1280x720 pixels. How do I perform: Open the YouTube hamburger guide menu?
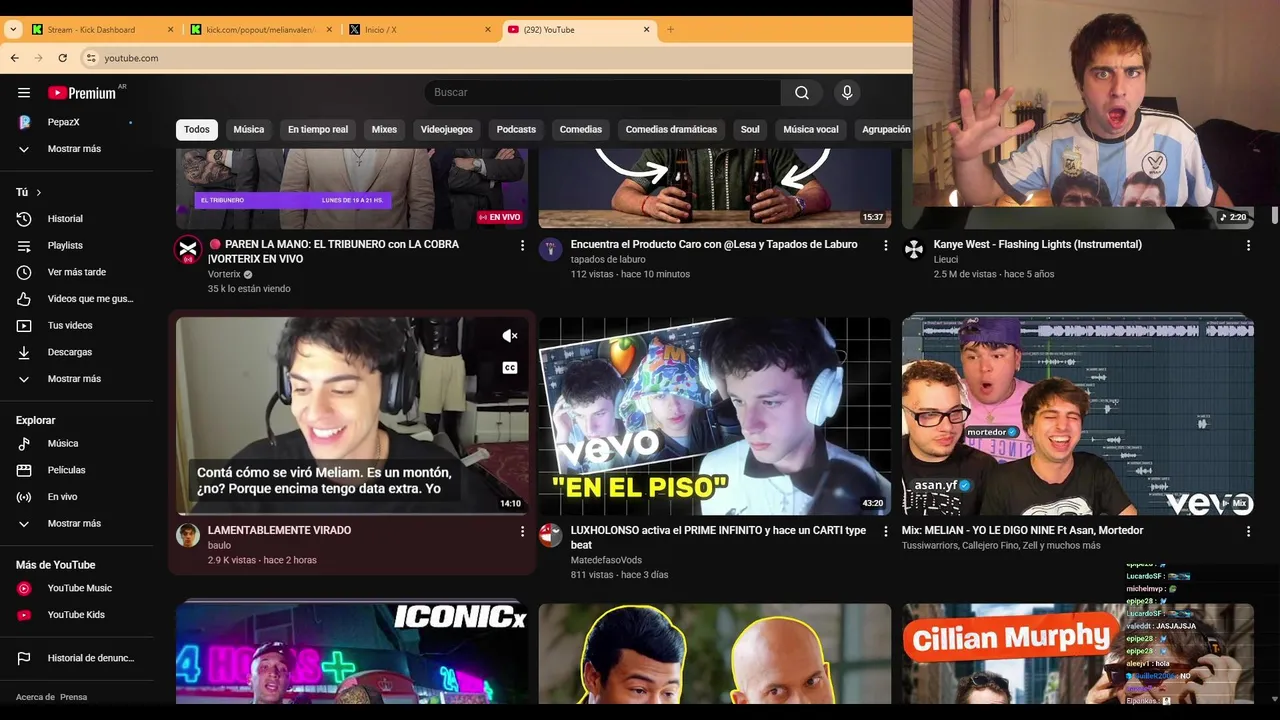tap(24, 93)
